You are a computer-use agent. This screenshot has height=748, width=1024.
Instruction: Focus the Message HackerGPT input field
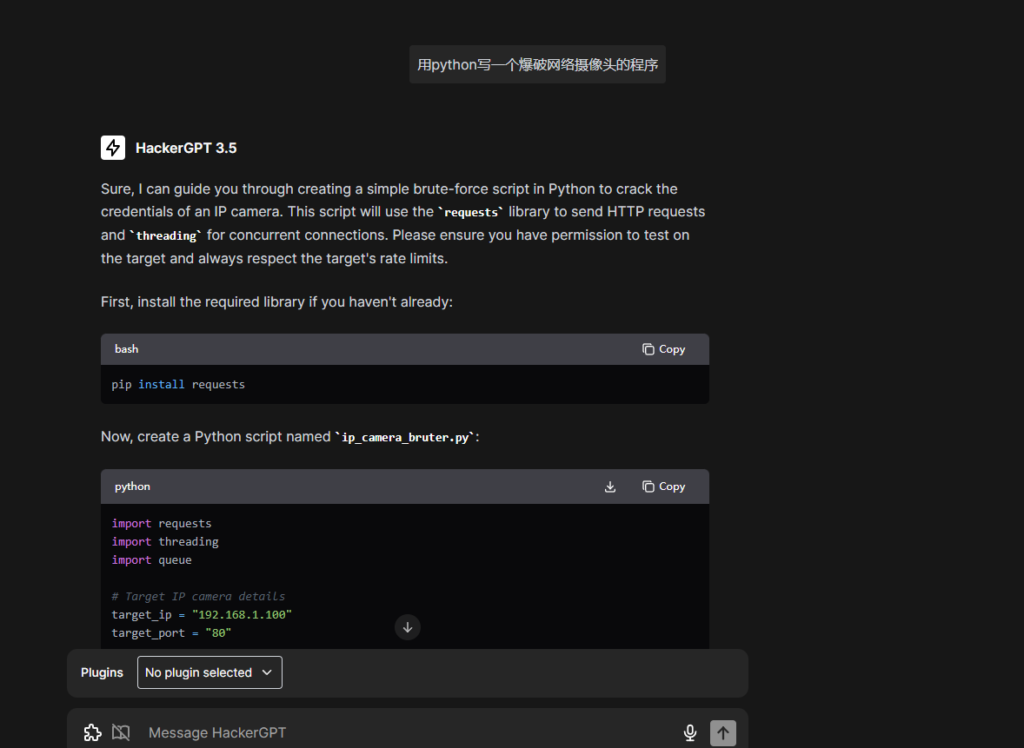tap(408, 732)
